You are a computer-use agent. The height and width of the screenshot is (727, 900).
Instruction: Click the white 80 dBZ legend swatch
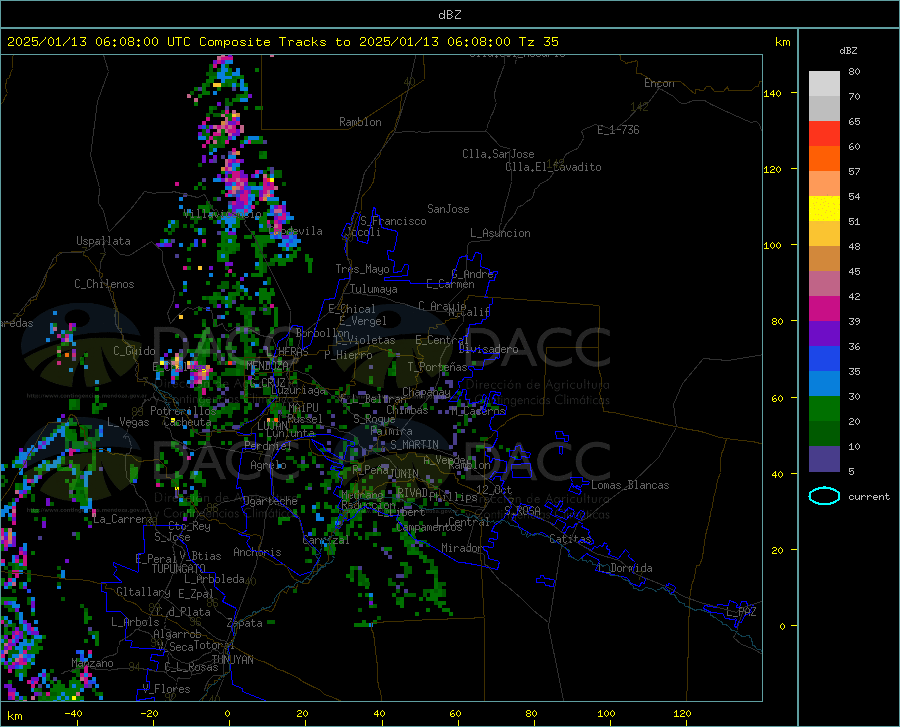[824, 83]
